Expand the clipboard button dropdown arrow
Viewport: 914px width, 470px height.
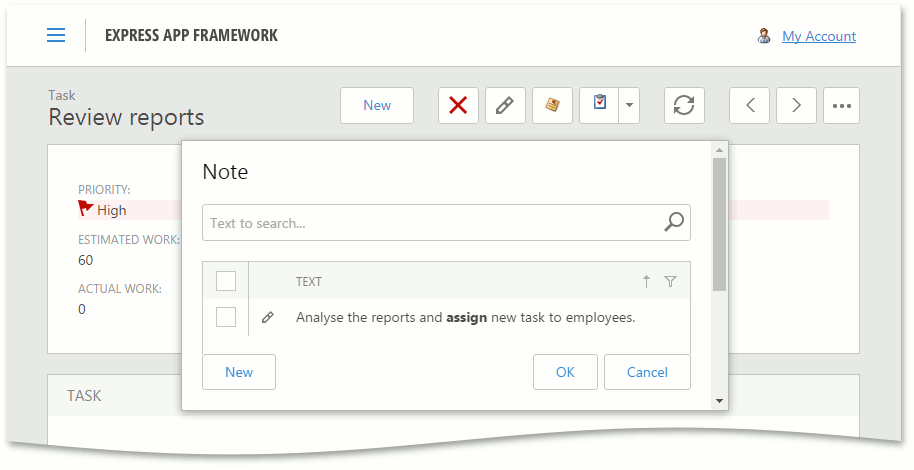point(629,105)
